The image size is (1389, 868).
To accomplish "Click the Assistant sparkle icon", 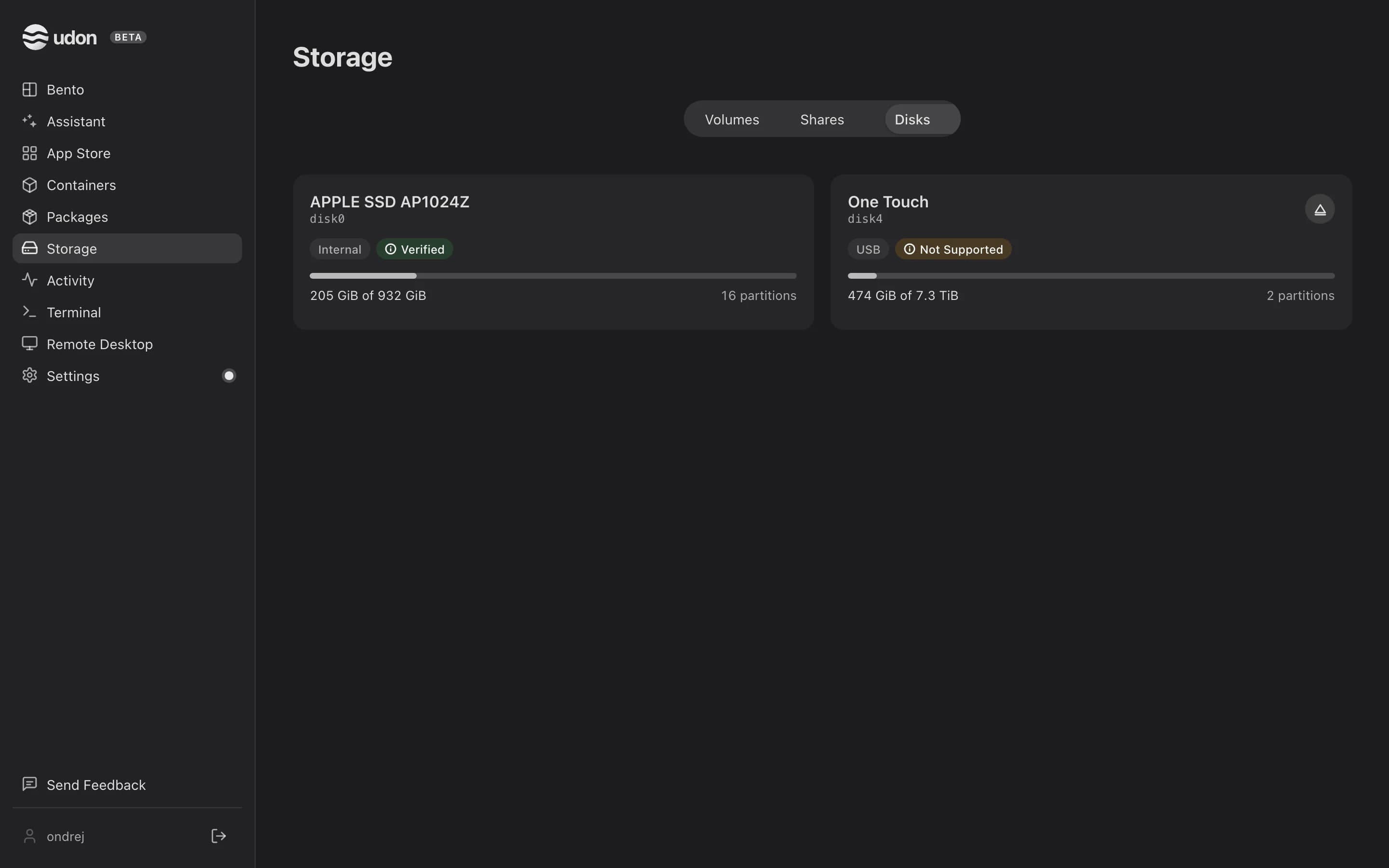I will [x=29, y=121].
